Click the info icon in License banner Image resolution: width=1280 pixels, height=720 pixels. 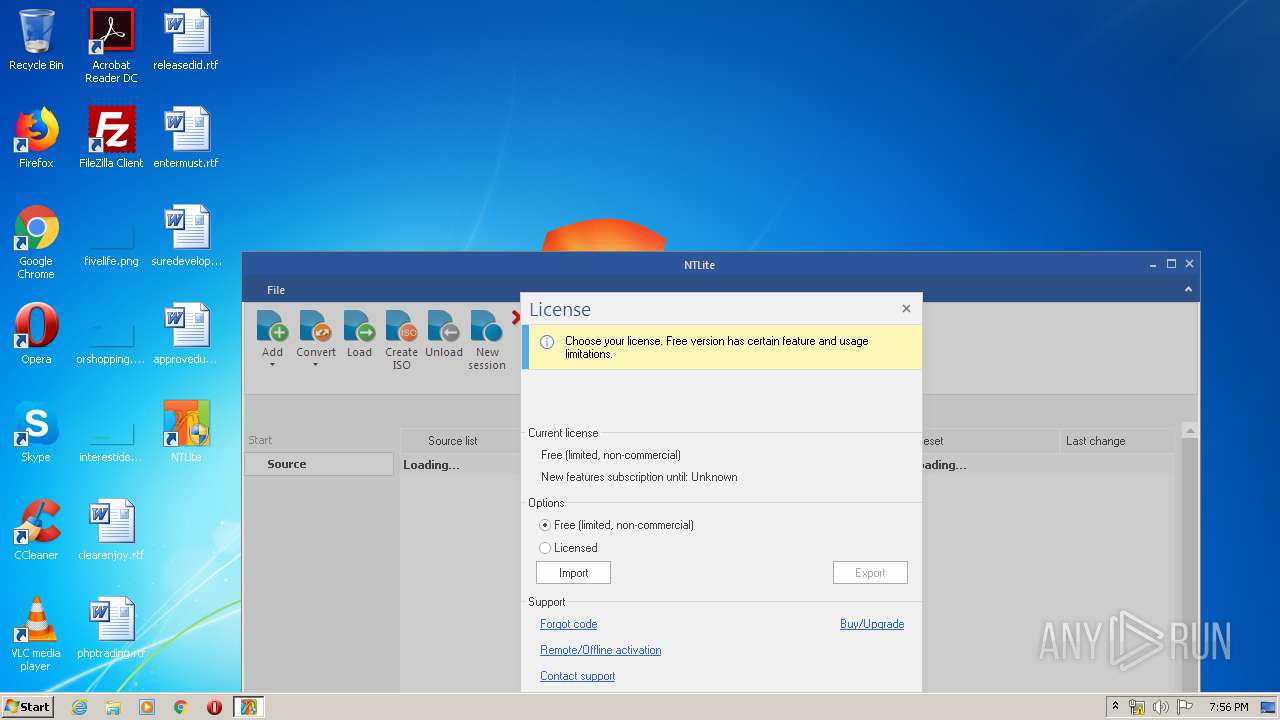(547, 342)
